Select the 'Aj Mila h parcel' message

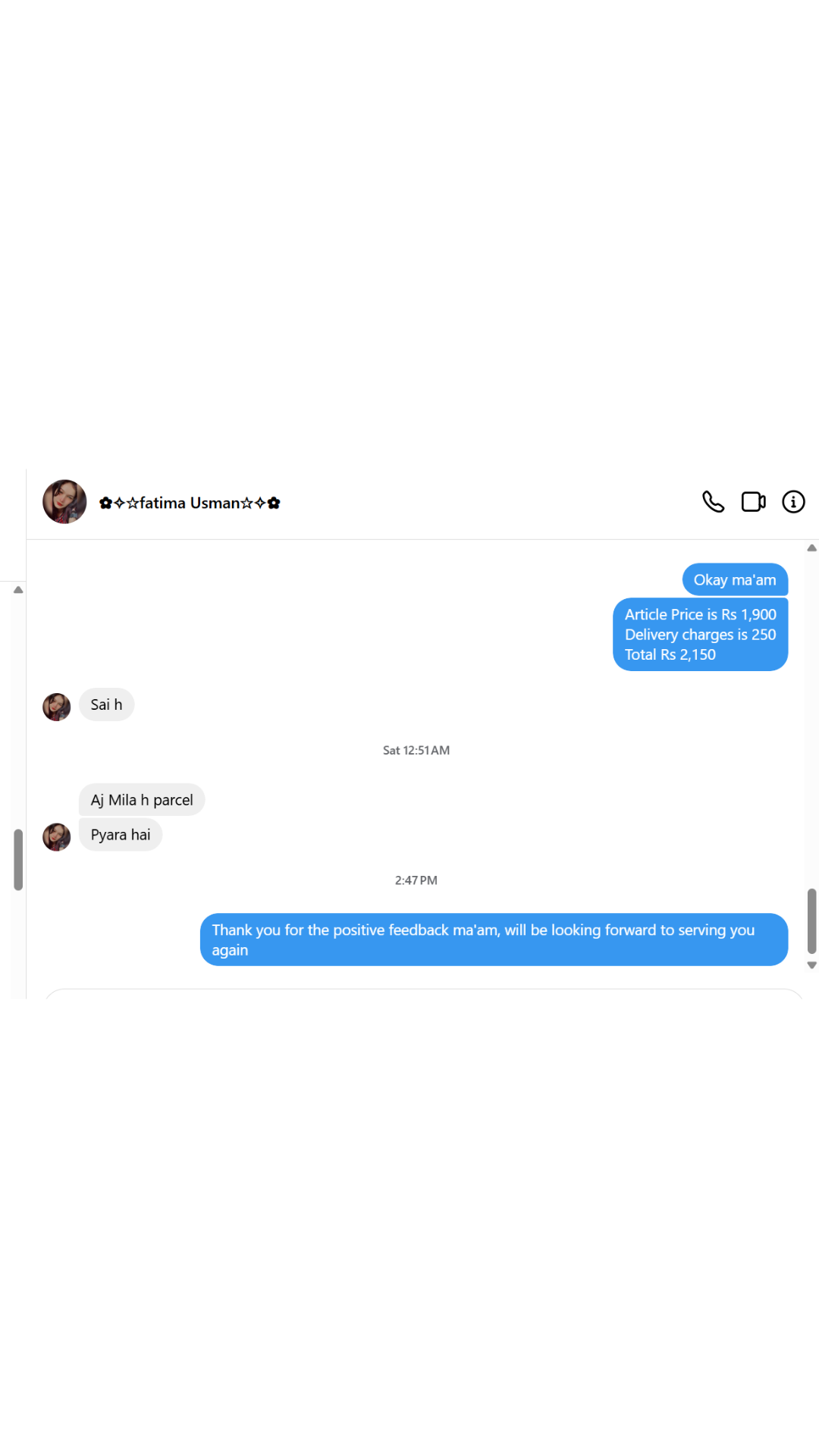(142, 800)
